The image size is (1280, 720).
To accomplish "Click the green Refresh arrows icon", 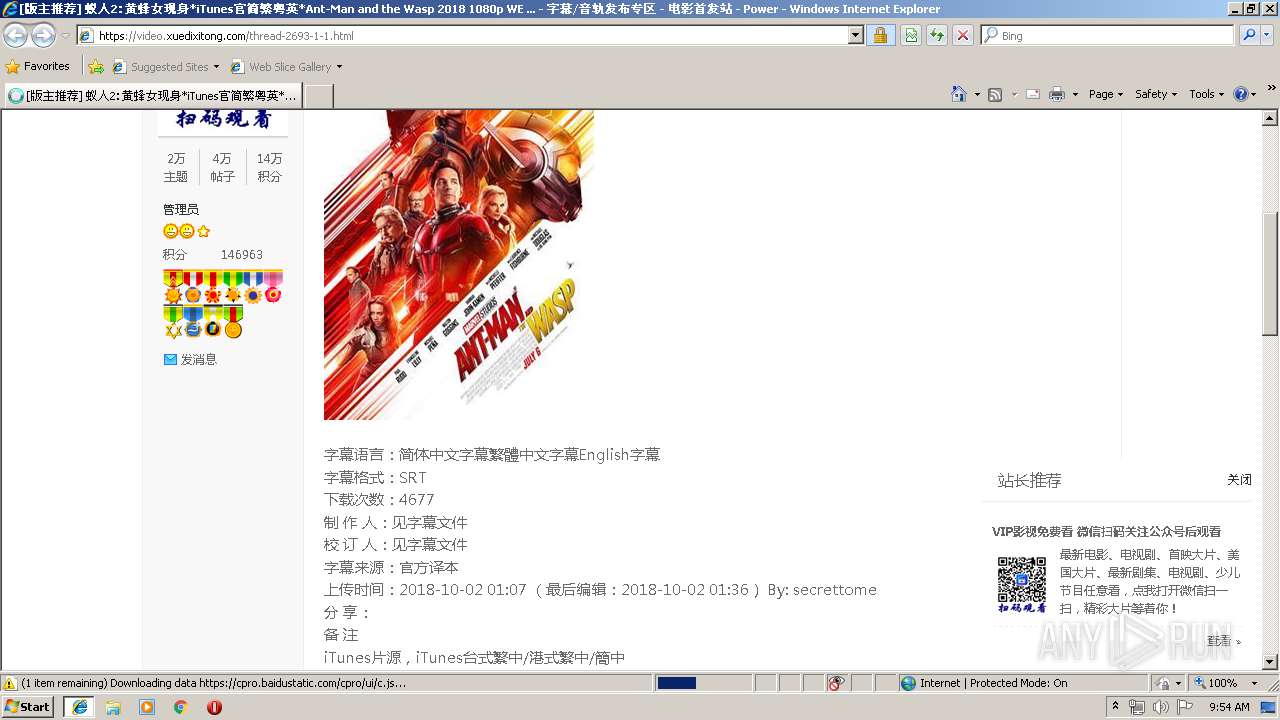I will (937, 35).
